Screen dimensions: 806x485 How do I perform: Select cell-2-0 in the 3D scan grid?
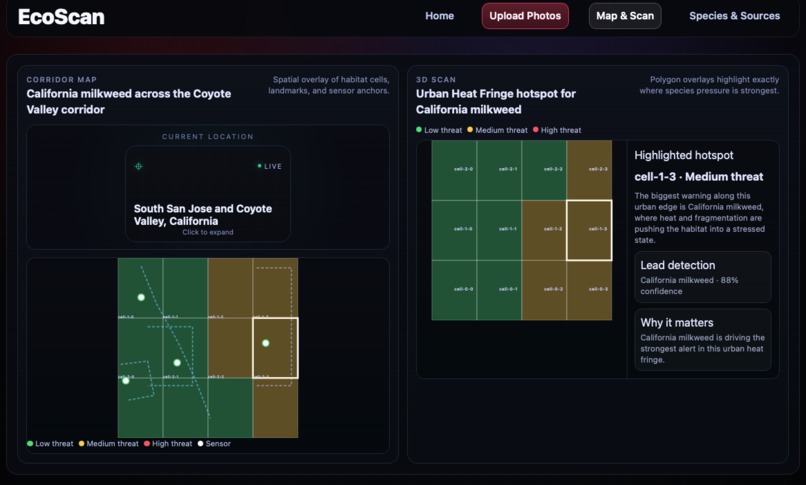point(454,170)
